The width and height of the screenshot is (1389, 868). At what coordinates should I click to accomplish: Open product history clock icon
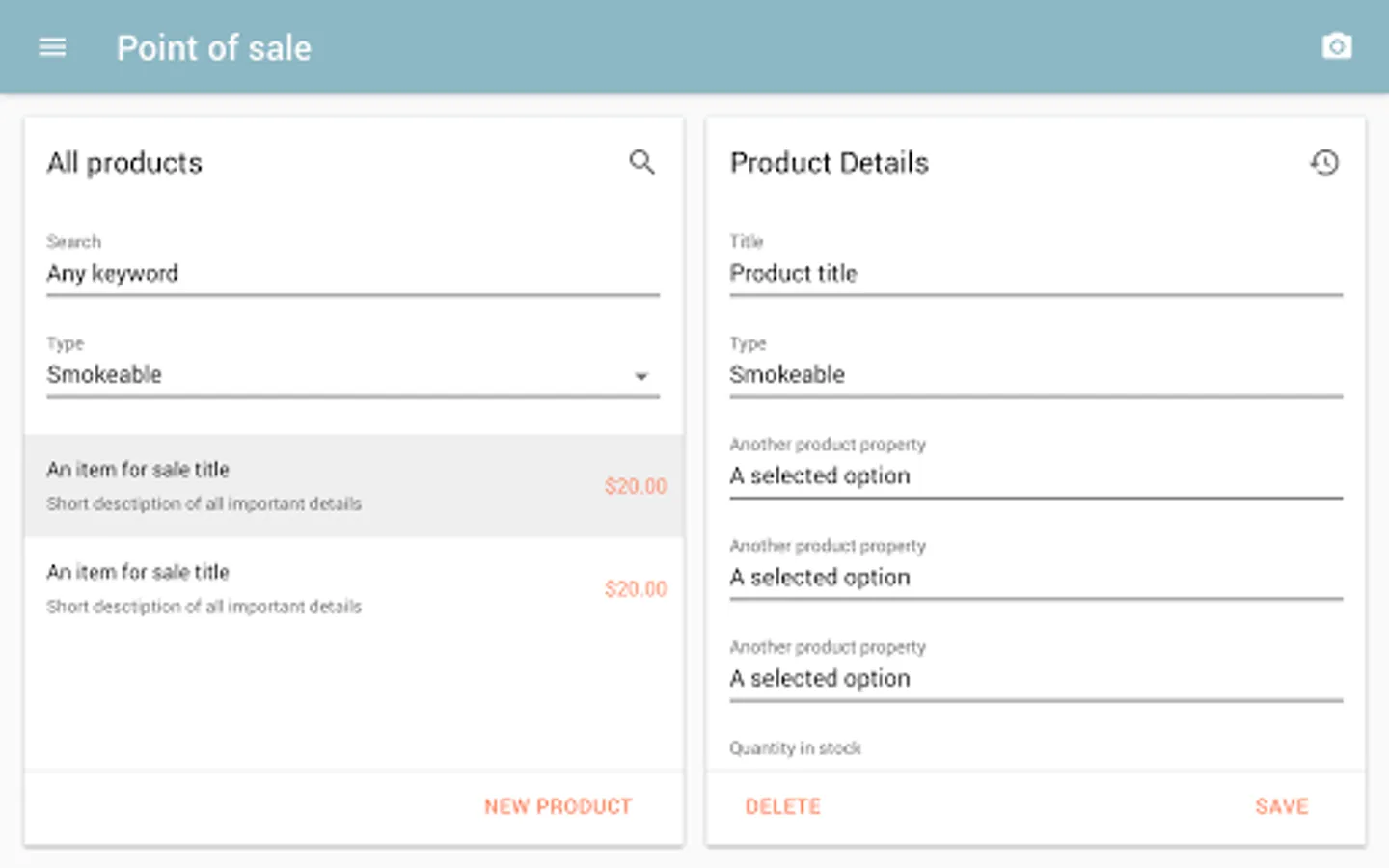pos(1324,162)
